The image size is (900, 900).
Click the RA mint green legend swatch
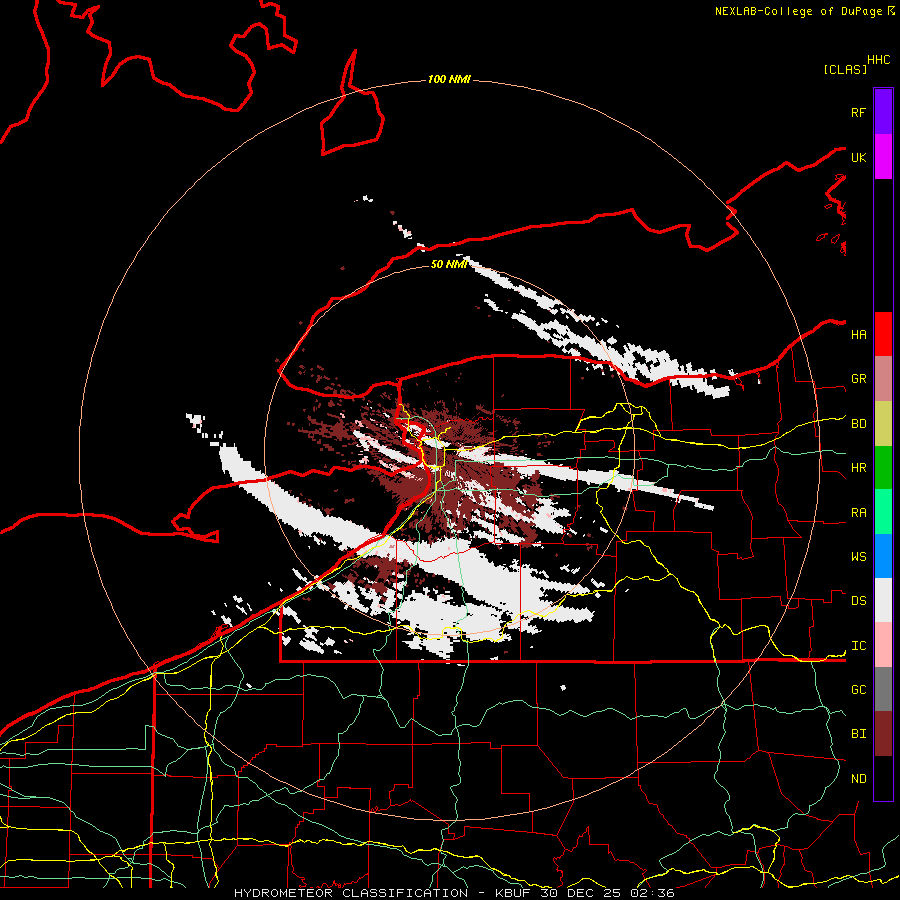point(883,512)
